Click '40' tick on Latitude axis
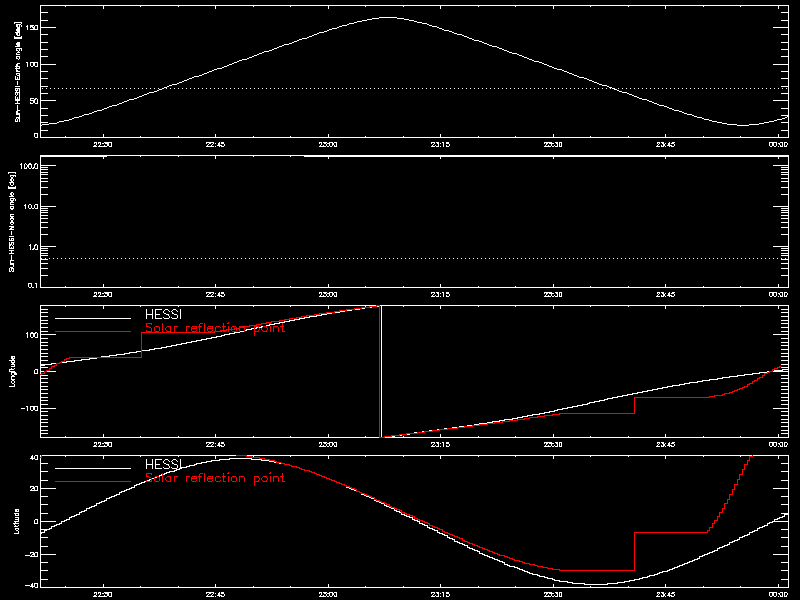This screenshot has width=800, height=600. click(34, 458)
